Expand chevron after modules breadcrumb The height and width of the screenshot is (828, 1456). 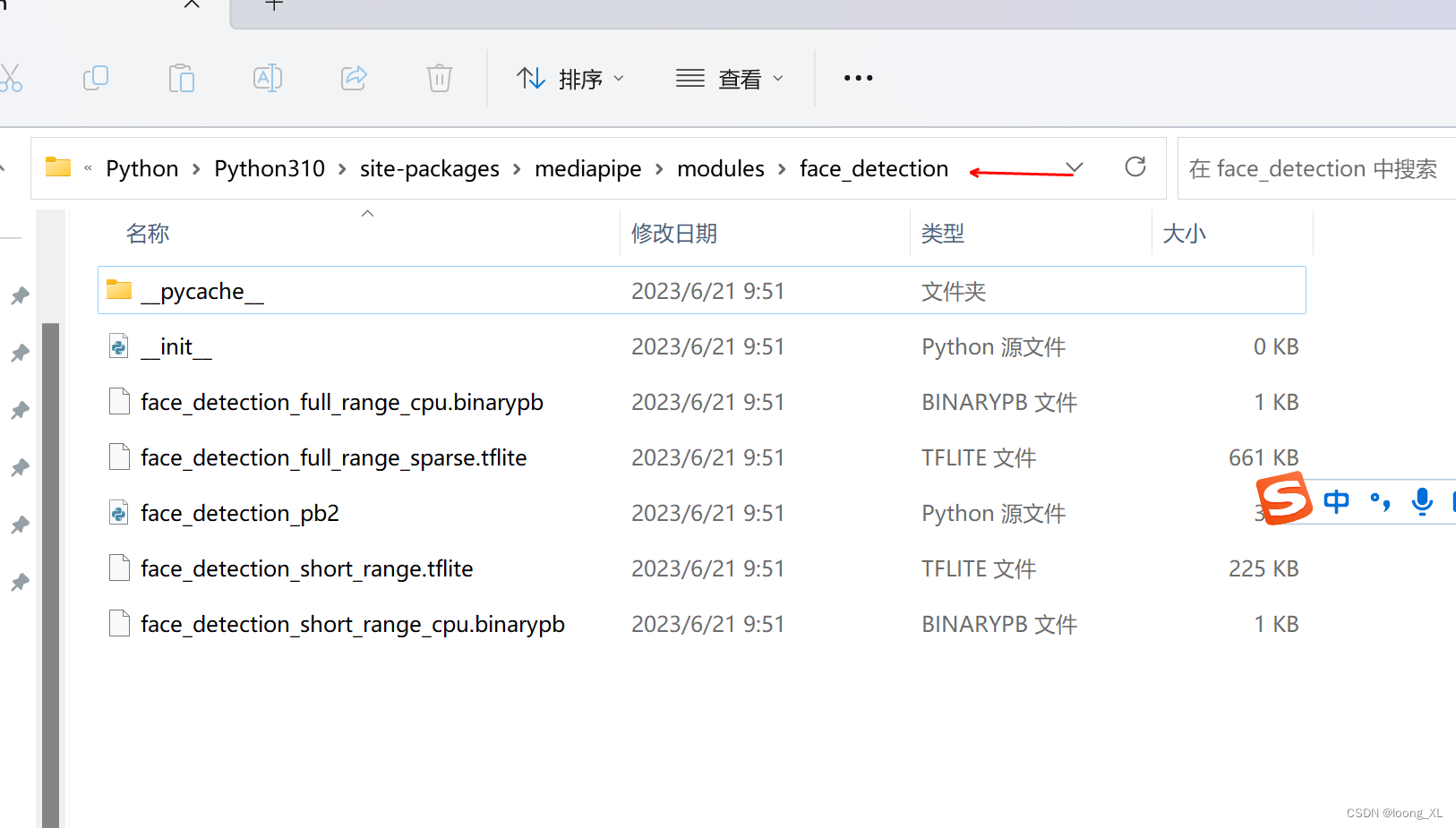[782, 168]
